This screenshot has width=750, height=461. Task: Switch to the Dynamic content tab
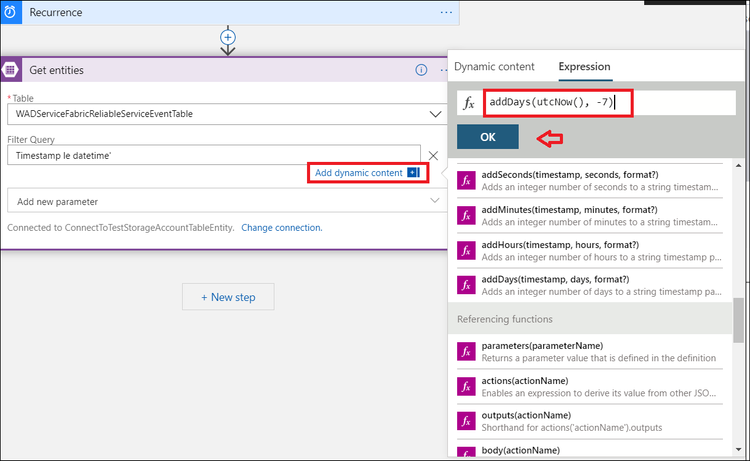click(494, 66)
